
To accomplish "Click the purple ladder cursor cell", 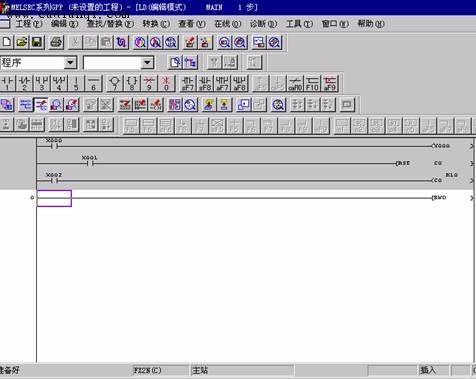I will click(54, 198).
